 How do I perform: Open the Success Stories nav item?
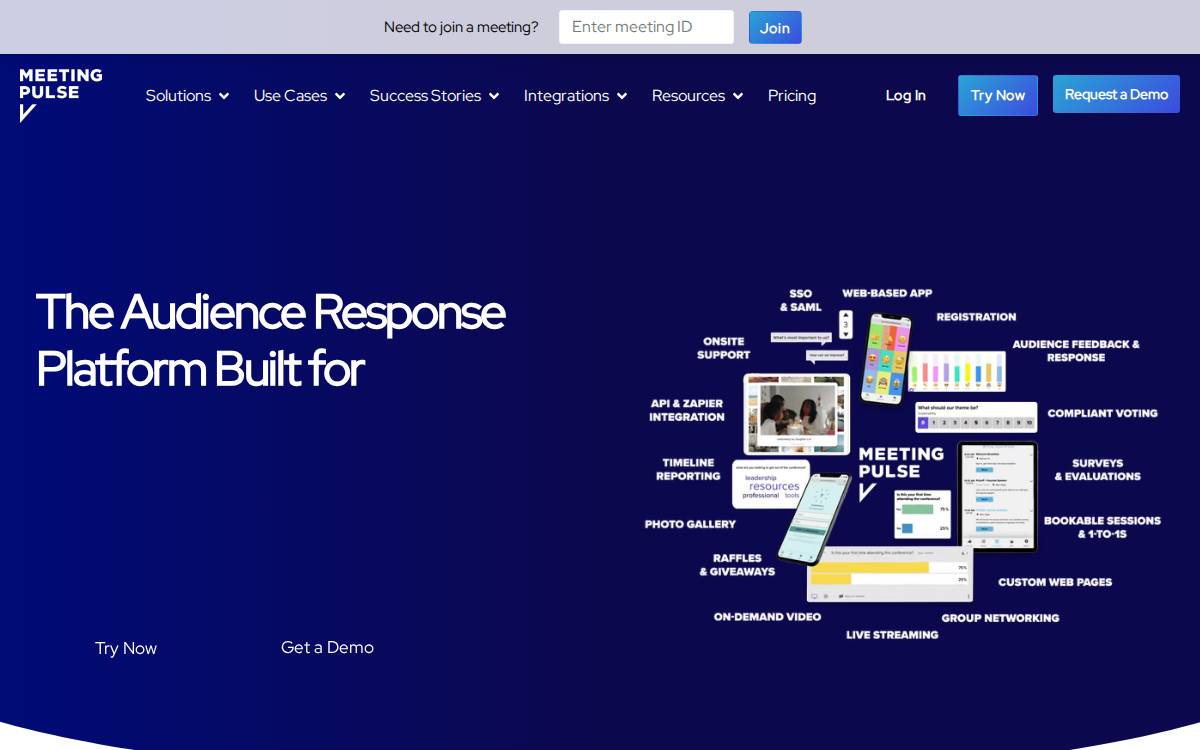[425, 96]
